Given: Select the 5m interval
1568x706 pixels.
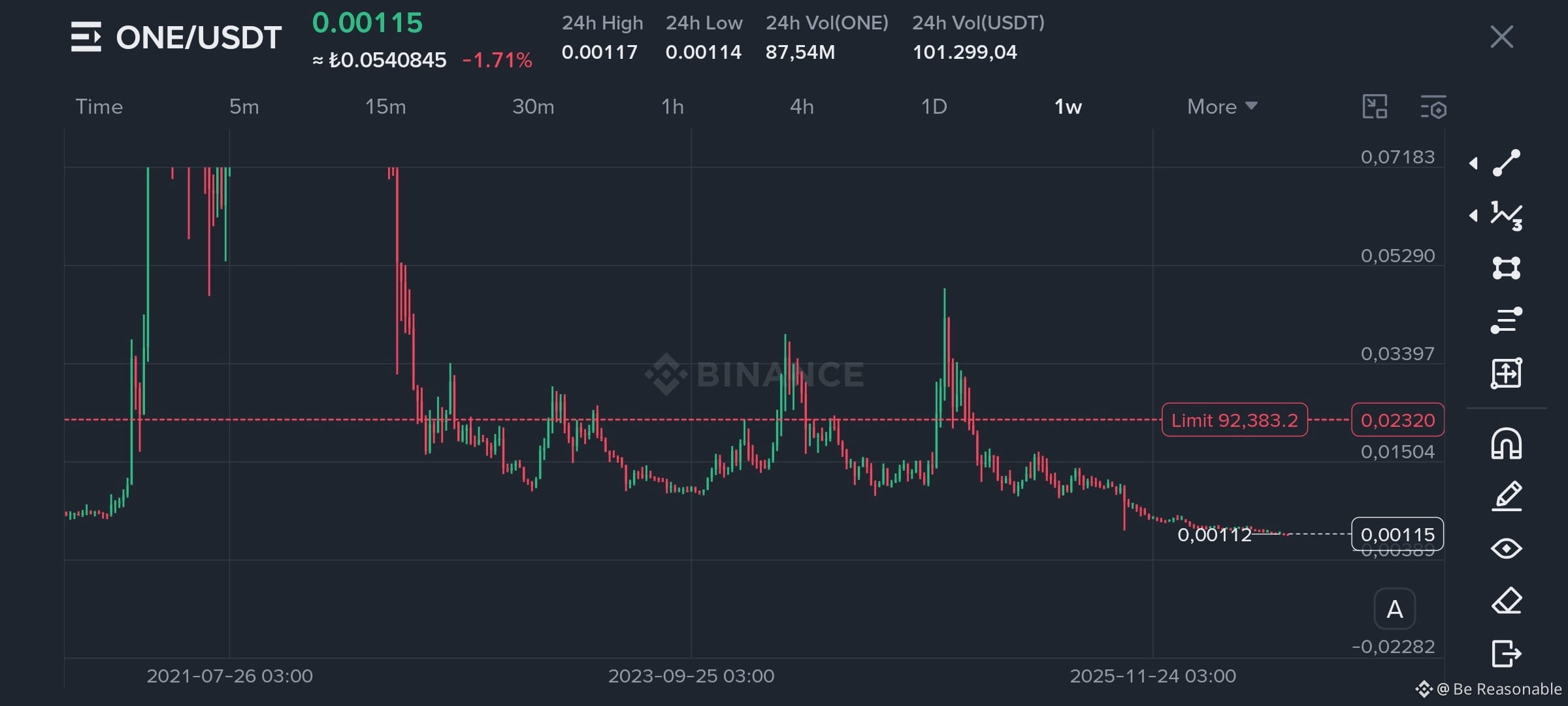Looking at the screenshot, I should point(244,107).
